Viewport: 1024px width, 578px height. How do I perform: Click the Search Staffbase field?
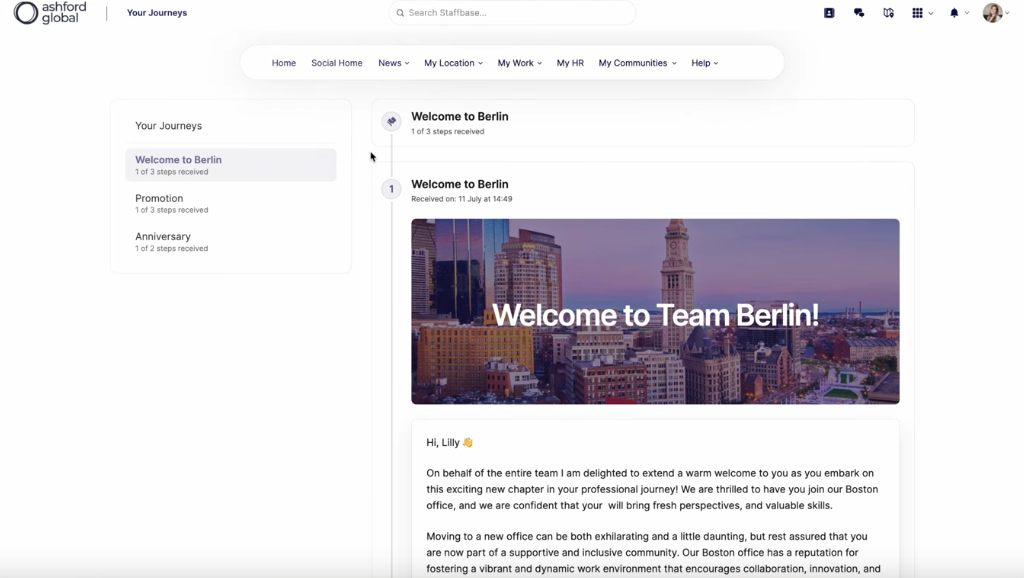point(512,13)
